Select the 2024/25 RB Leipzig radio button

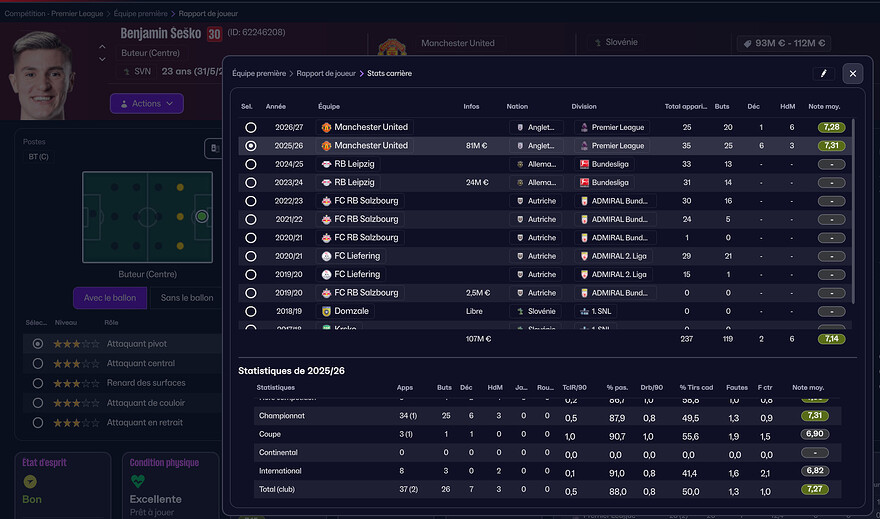tap(250, 164)
